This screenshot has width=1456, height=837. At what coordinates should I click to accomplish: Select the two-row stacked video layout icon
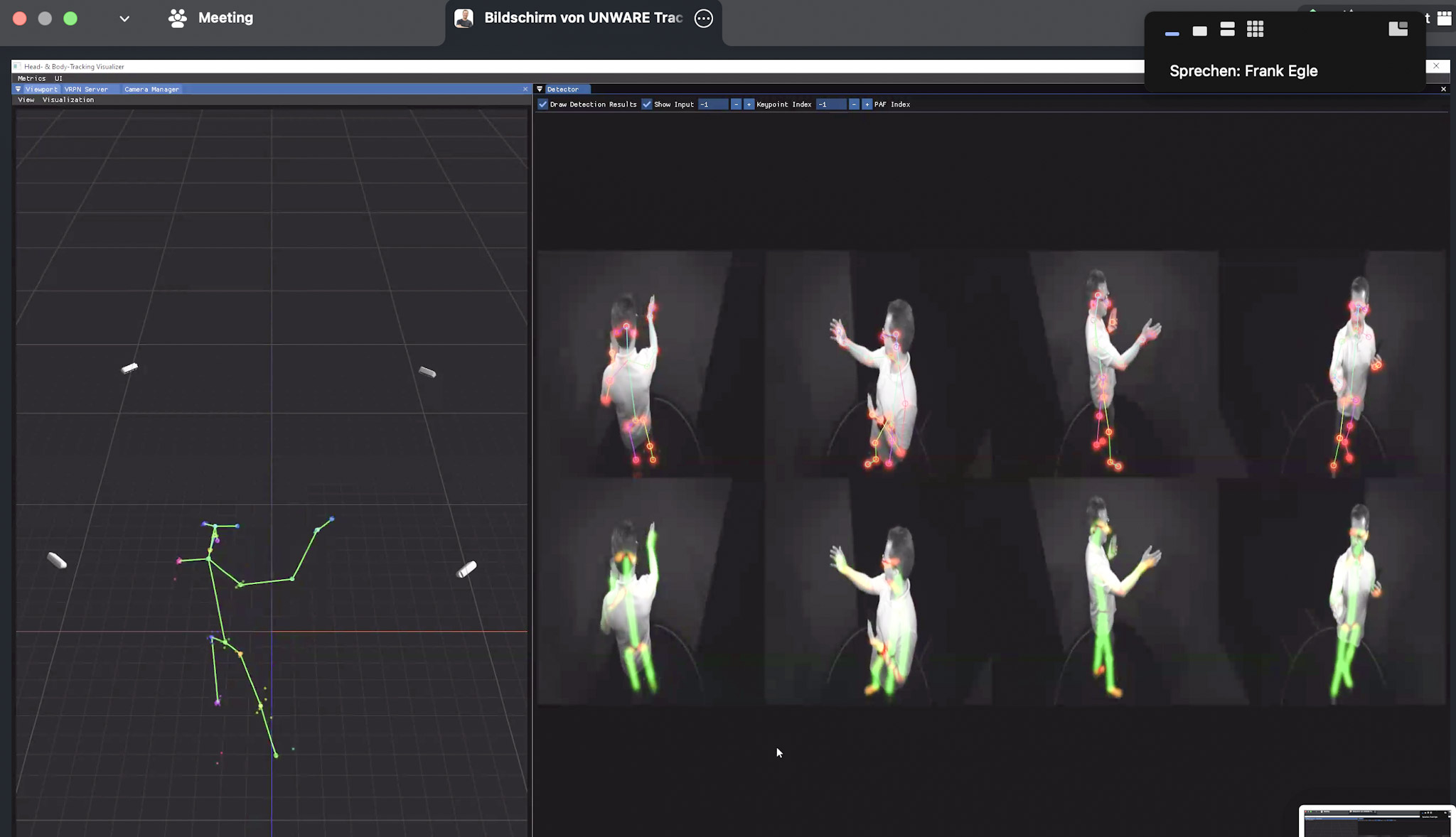pos(1227,29)
